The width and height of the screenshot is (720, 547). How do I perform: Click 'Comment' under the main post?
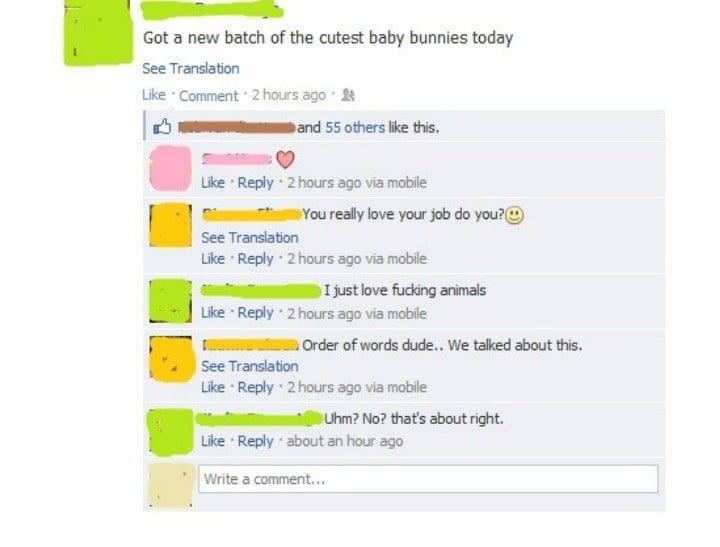[208, 96]
